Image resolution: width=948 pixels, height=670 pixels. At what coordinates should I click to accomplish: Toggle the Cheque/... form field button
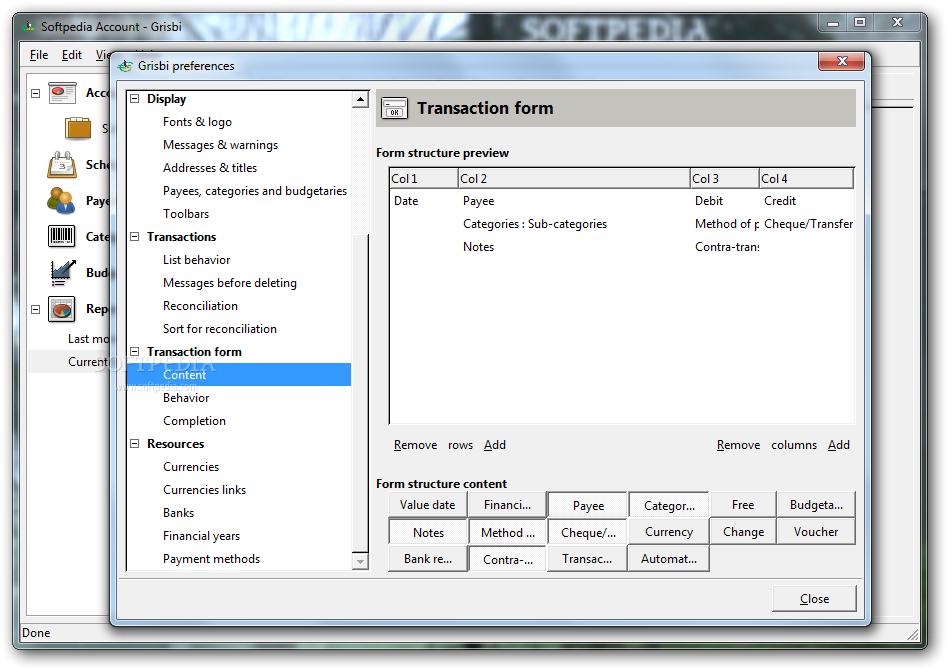pyautogui.click(x=588, y=532)
